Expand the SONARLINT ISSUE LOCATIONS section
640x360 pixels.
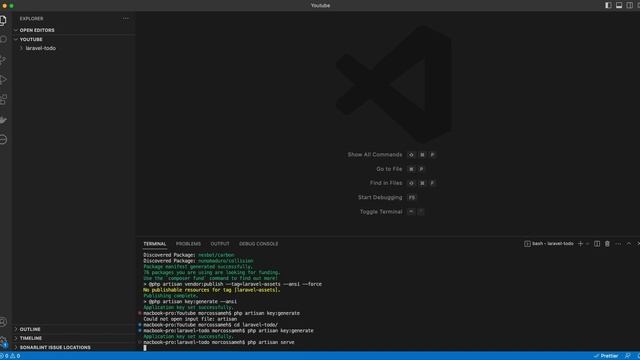tap(74, 347)
